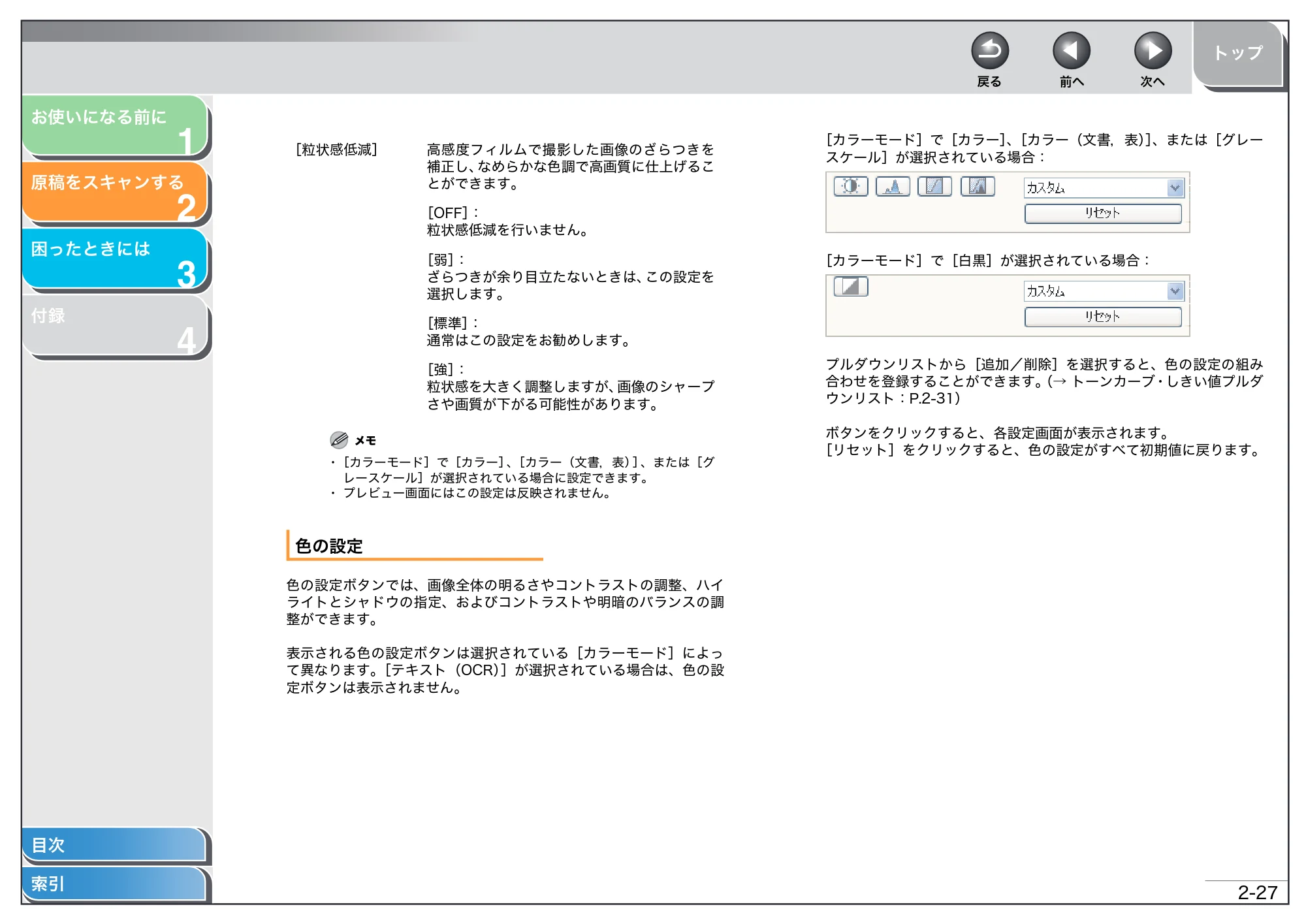
Task: Click the 前へ (previous page) arrow icon
Action: (1071, 50)
